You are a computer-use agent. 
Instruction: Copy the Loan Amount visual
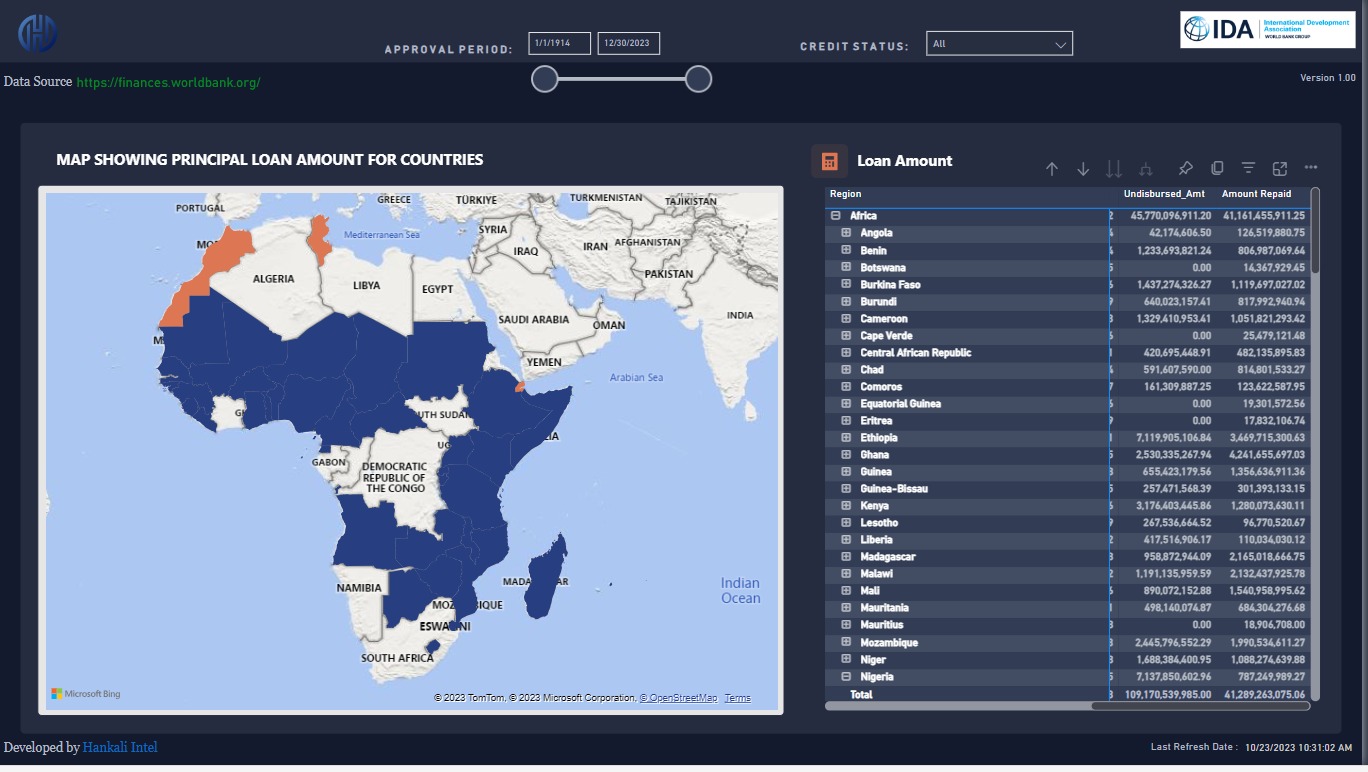[x=1217, y=168]
